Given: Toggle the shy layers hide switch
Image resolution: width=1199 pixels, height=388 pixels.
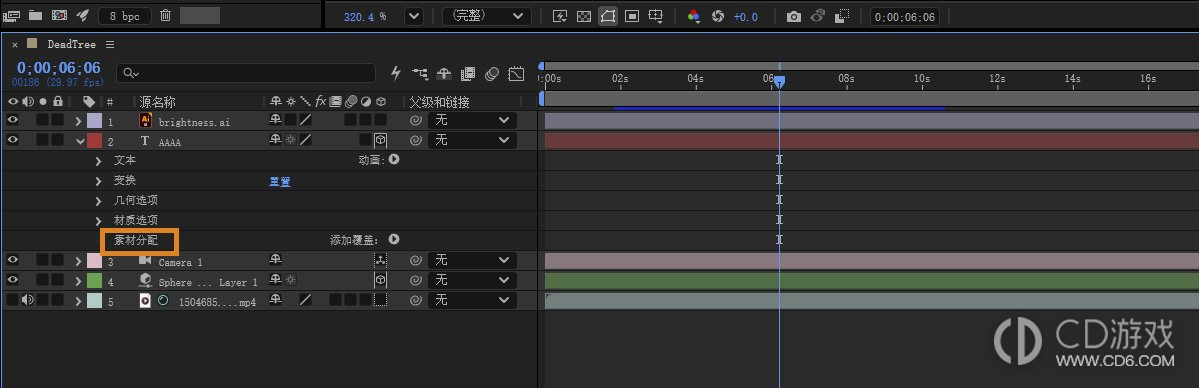Looking at the screenshot, I should pyautogui.click(x=444, y=73).
